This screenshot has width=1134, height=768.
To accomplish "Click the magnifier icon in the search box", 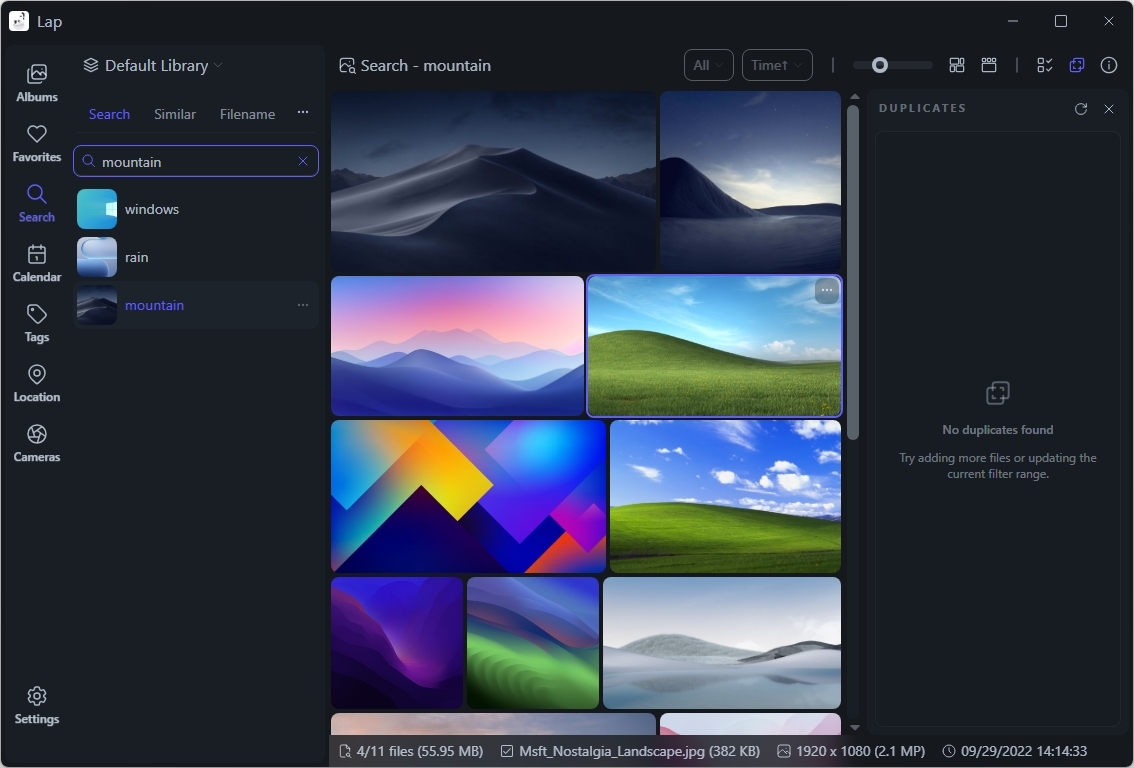I will pos(88,161).
